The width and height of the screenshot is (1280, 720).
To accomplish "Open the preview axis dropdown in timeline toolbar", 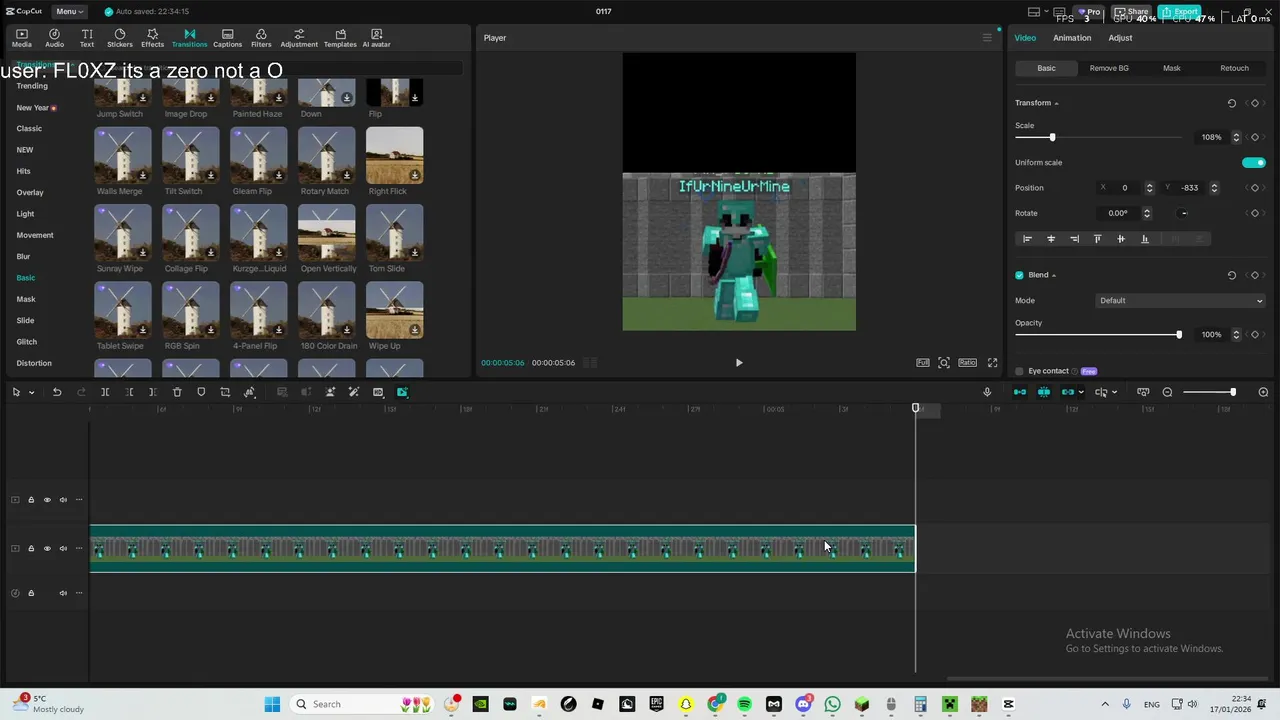I will tap(1114, 392).
